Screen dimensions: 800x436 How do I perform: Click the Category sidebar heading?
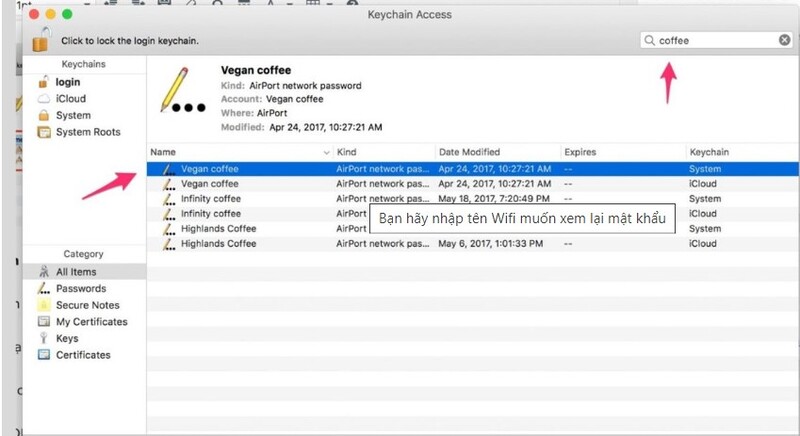coord(83,254)
